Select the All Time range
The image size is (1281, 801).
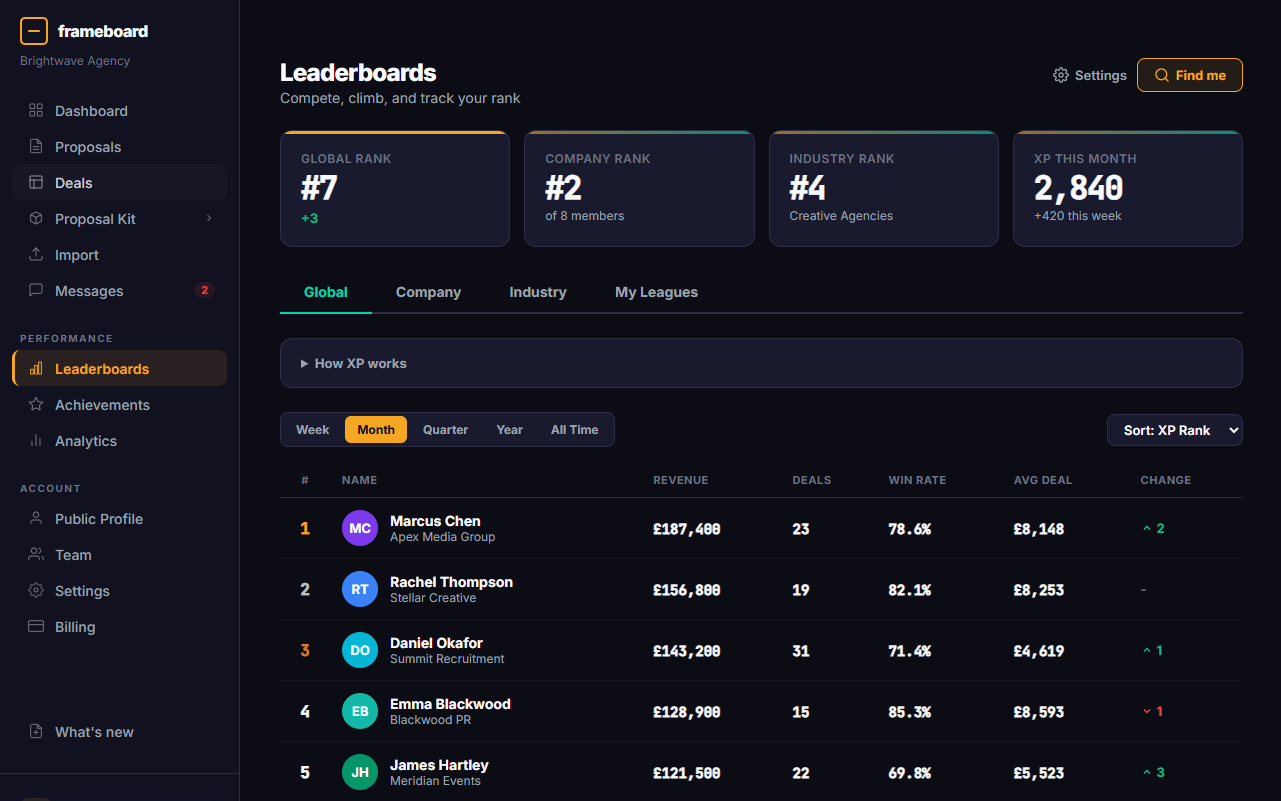(575, 430)
